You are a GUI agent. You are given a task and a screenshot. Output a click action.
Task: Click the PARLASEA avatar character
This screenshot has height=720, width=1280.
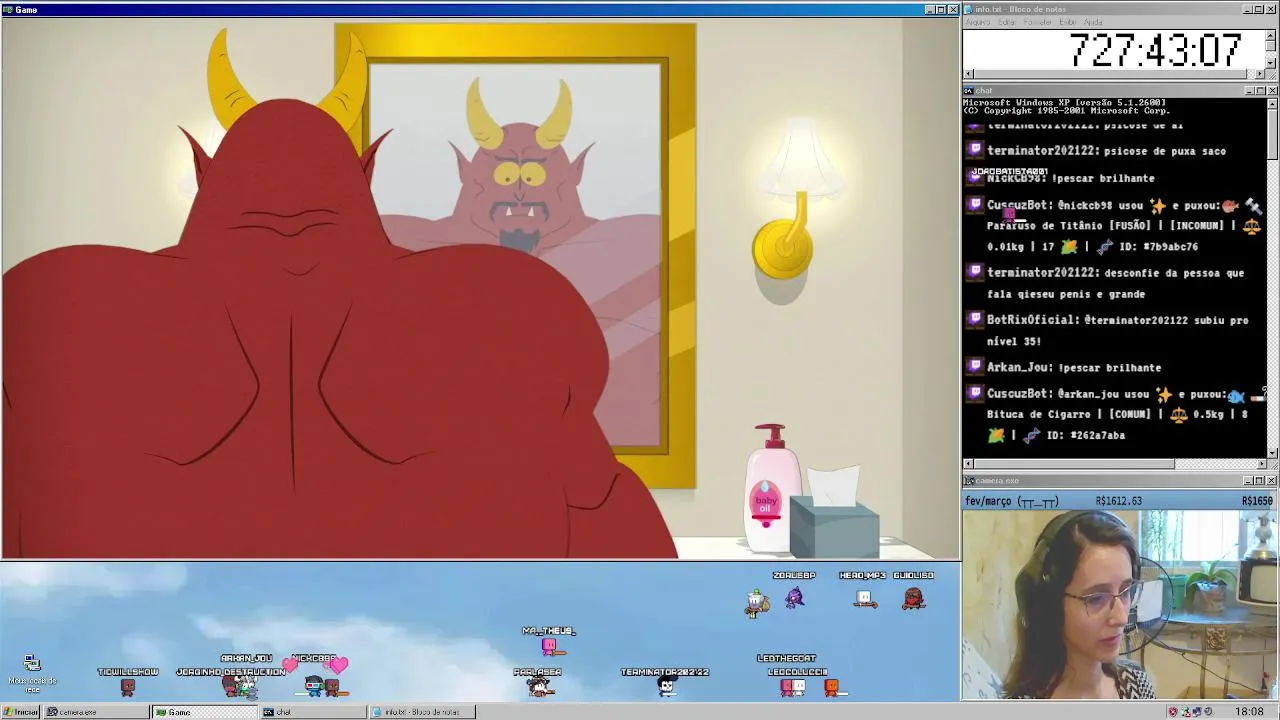click(x=538, y=686)
